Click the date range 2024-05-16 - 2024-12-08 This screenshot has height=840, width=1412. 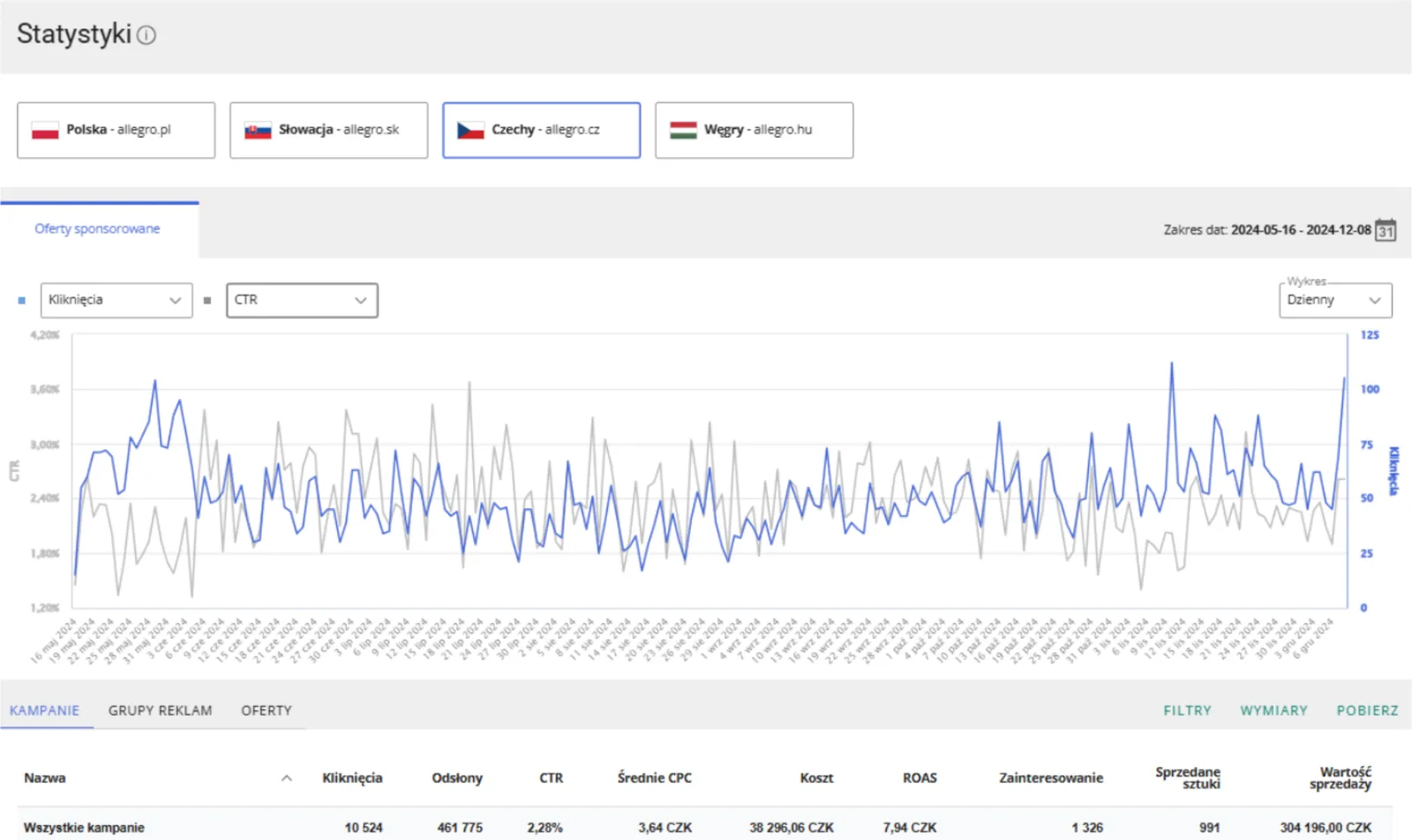(x=1301, y=230)
